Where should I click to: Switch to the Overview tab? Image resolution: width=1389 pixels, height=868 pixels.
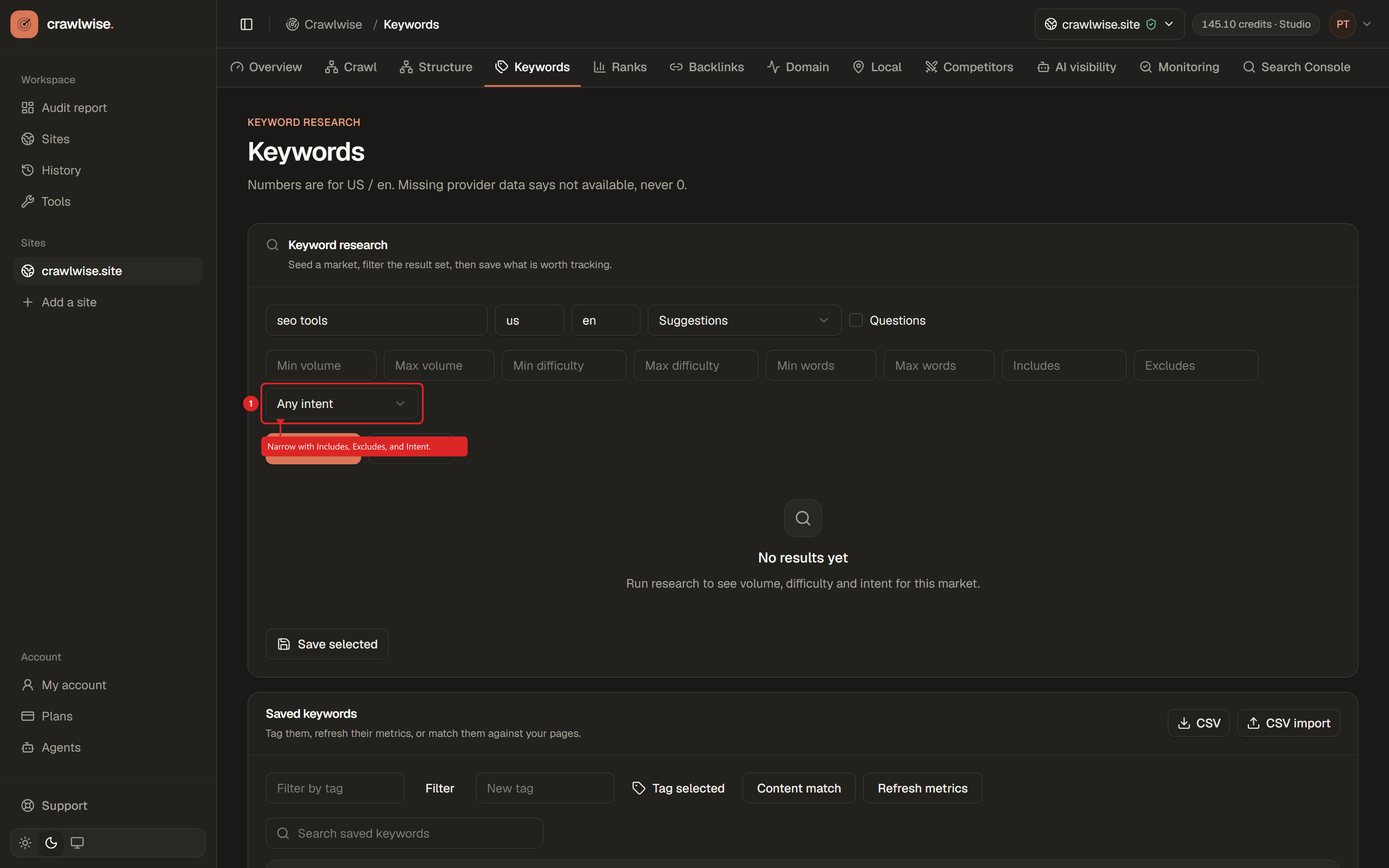click(x=266, y=67)
